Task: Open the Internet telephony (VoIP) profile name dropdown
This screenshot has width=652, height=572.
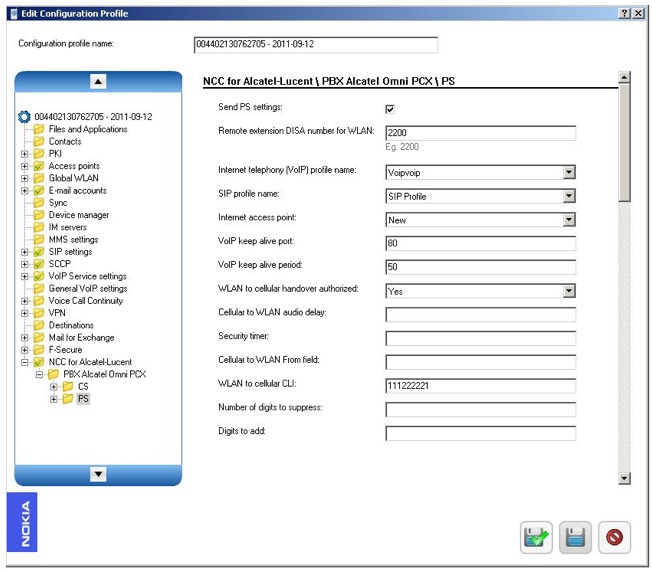Action: (568, 172)
